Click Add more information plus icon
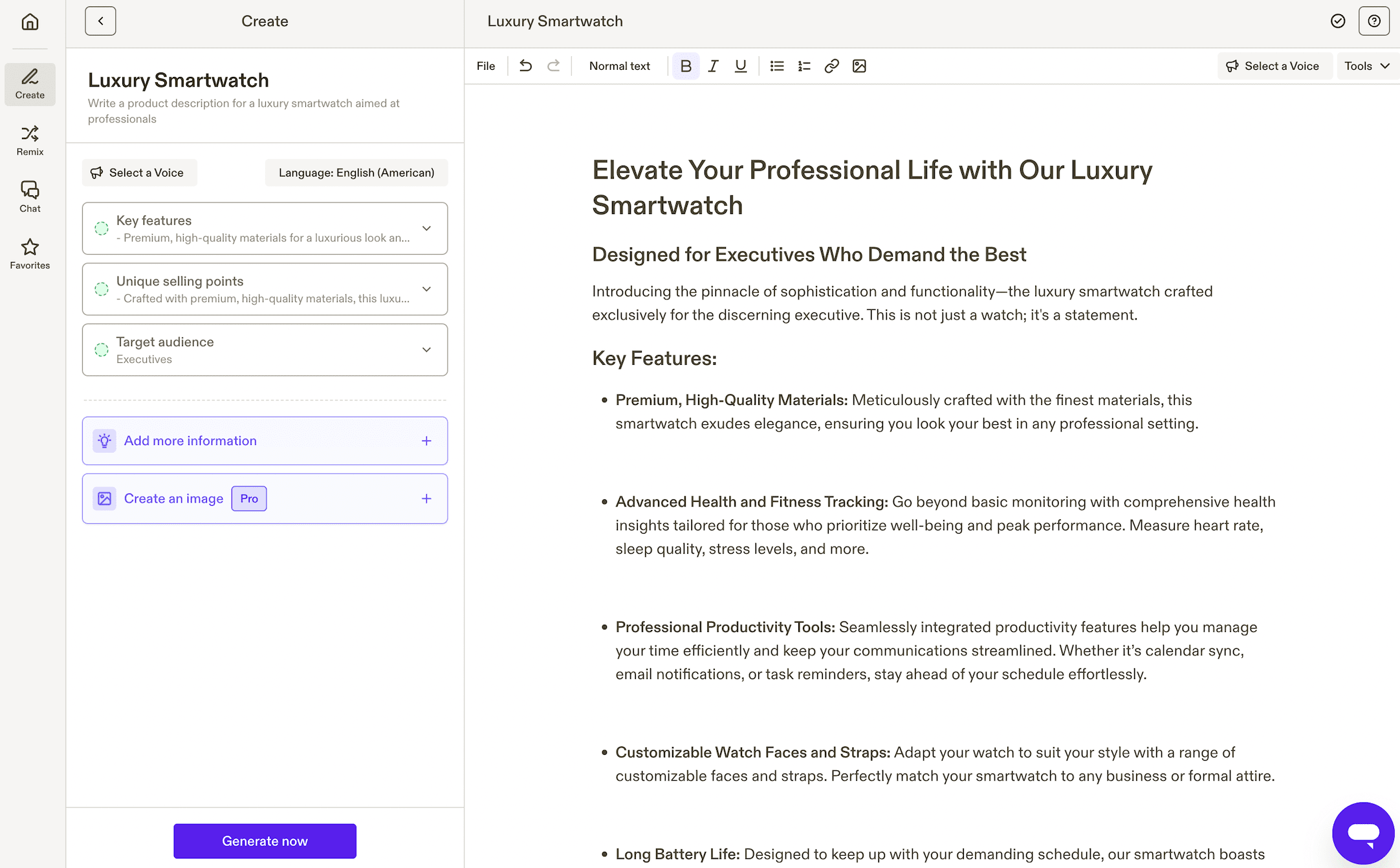Screen dimensions: 1400x868 (x=425, y=440)
